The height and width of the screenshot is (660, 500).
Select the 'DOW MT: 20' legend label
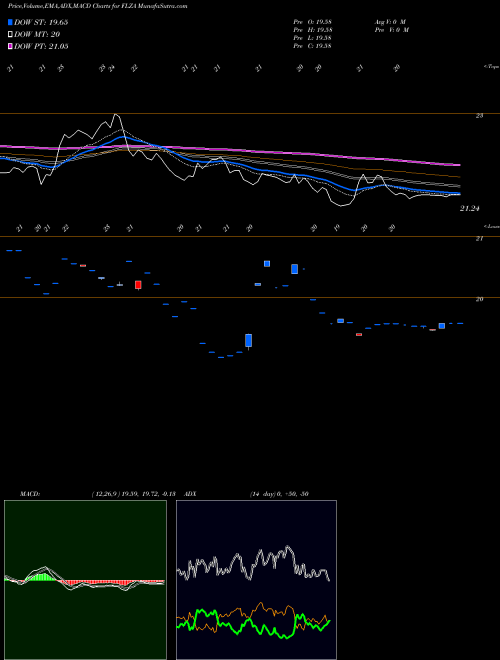pos(37,35)
